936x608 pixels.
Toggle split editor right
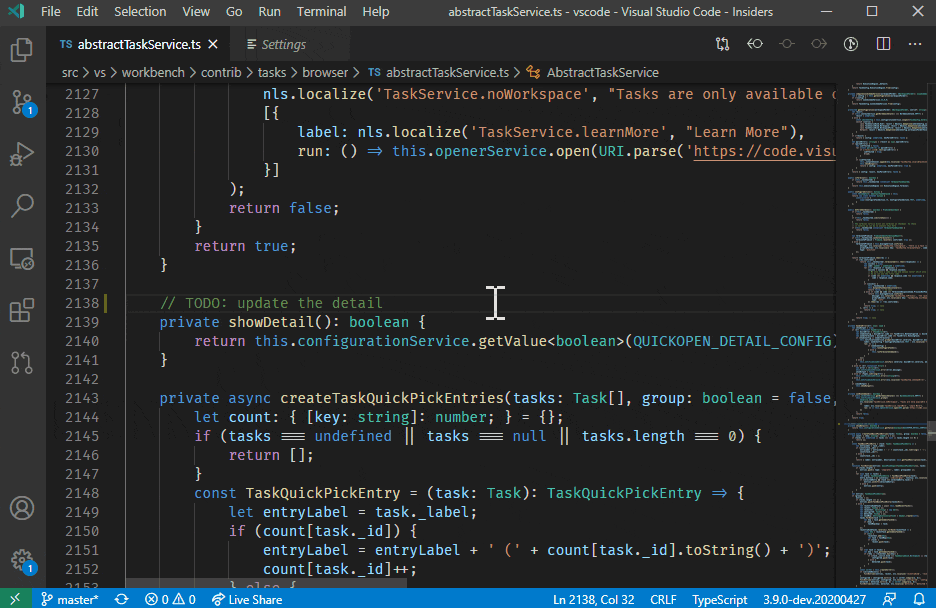(883, 44)
